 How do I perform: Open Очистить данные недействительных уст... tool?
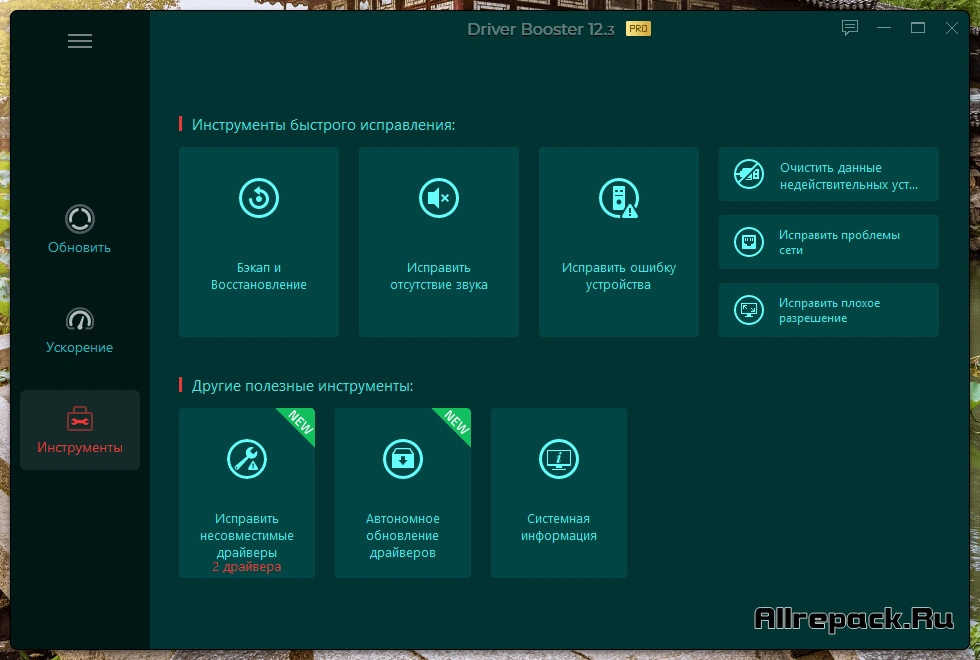(x=829, y=174)
